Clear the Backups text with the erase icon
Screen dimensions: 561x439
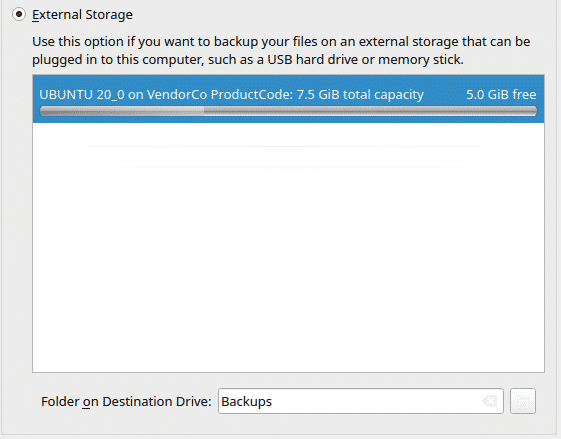point(489,401)
